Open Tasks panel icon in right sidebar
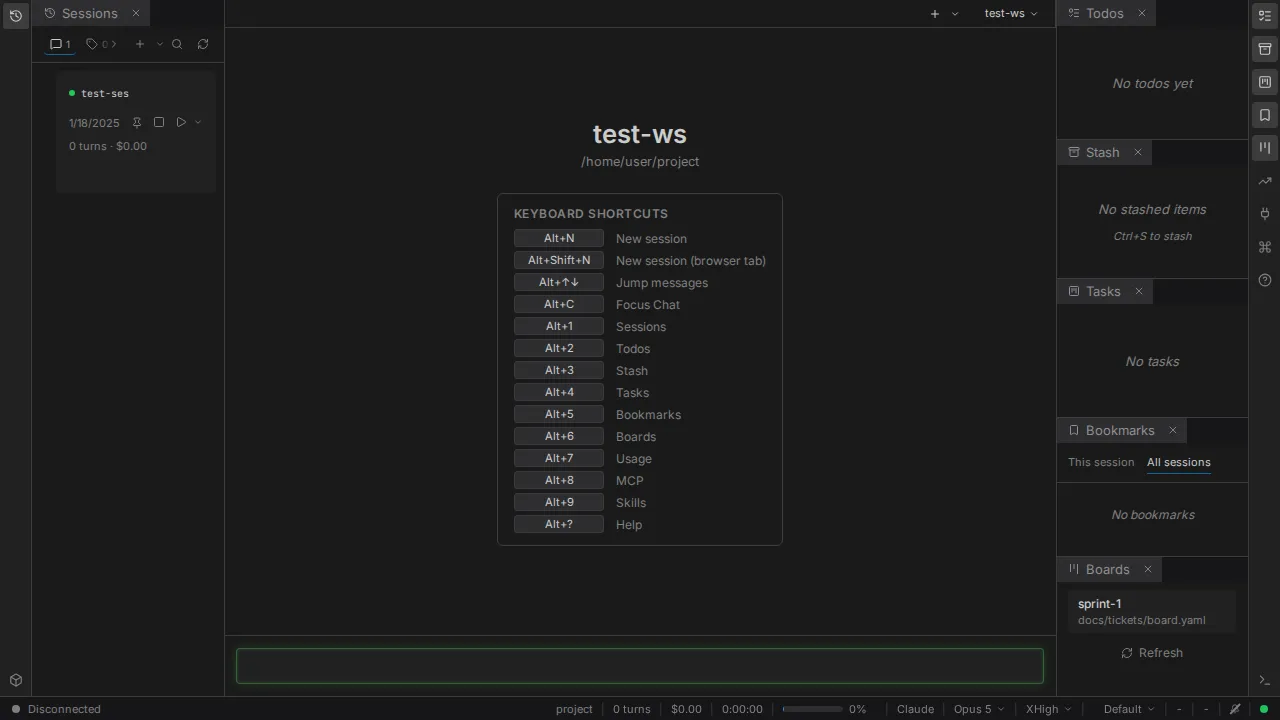The height and width of the screenshot is (720, 1280). [x=1265, y=82]
